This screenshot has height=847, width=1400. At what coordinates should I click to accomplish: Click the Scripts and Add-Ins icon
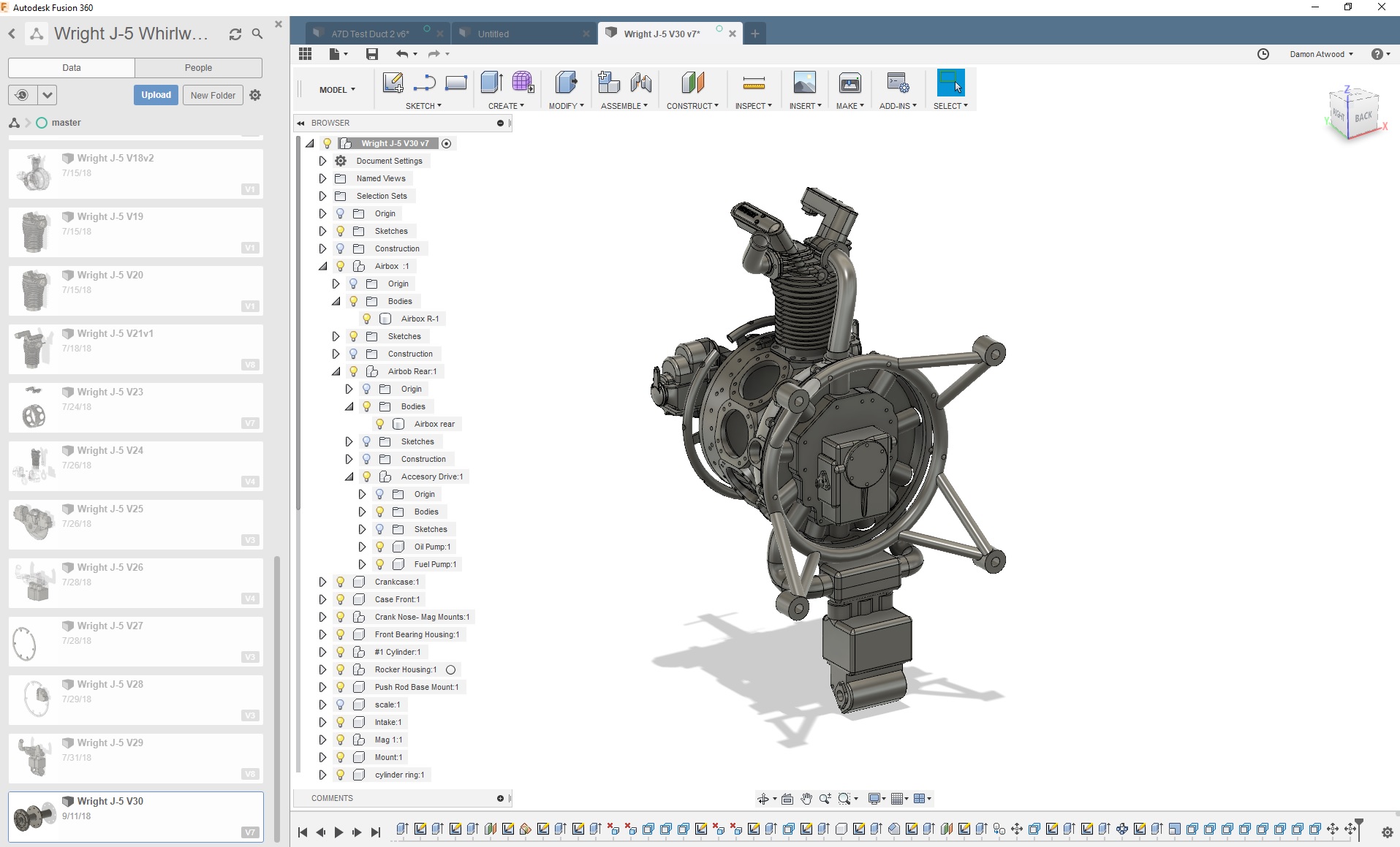coord(898,83)
